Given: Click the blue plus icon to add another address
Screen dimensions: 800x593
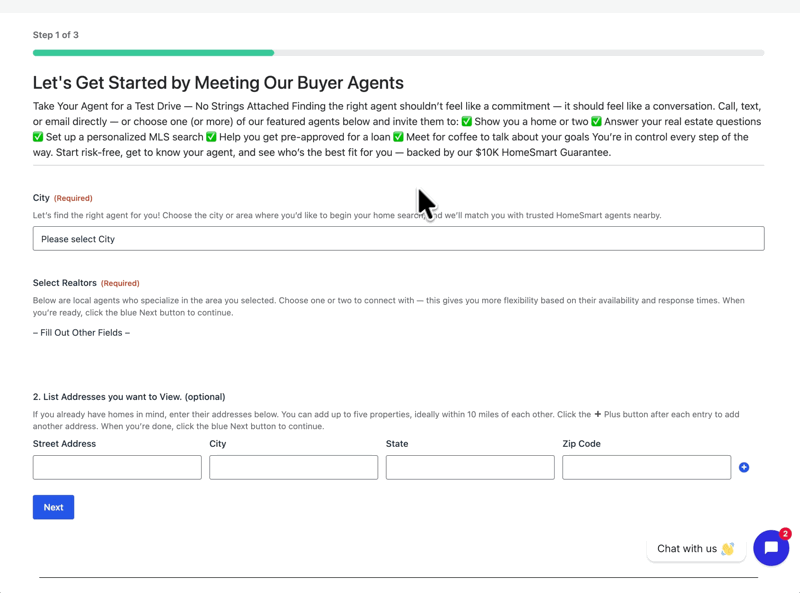Looking at the screenshot, I should [743, 467].
